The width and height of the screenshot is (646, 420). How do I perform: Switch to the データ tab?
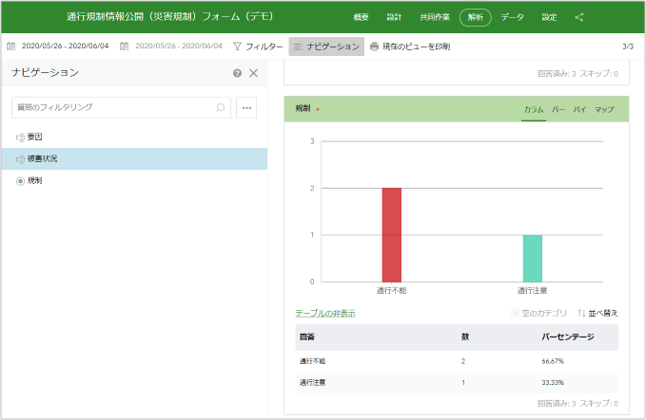512,17
